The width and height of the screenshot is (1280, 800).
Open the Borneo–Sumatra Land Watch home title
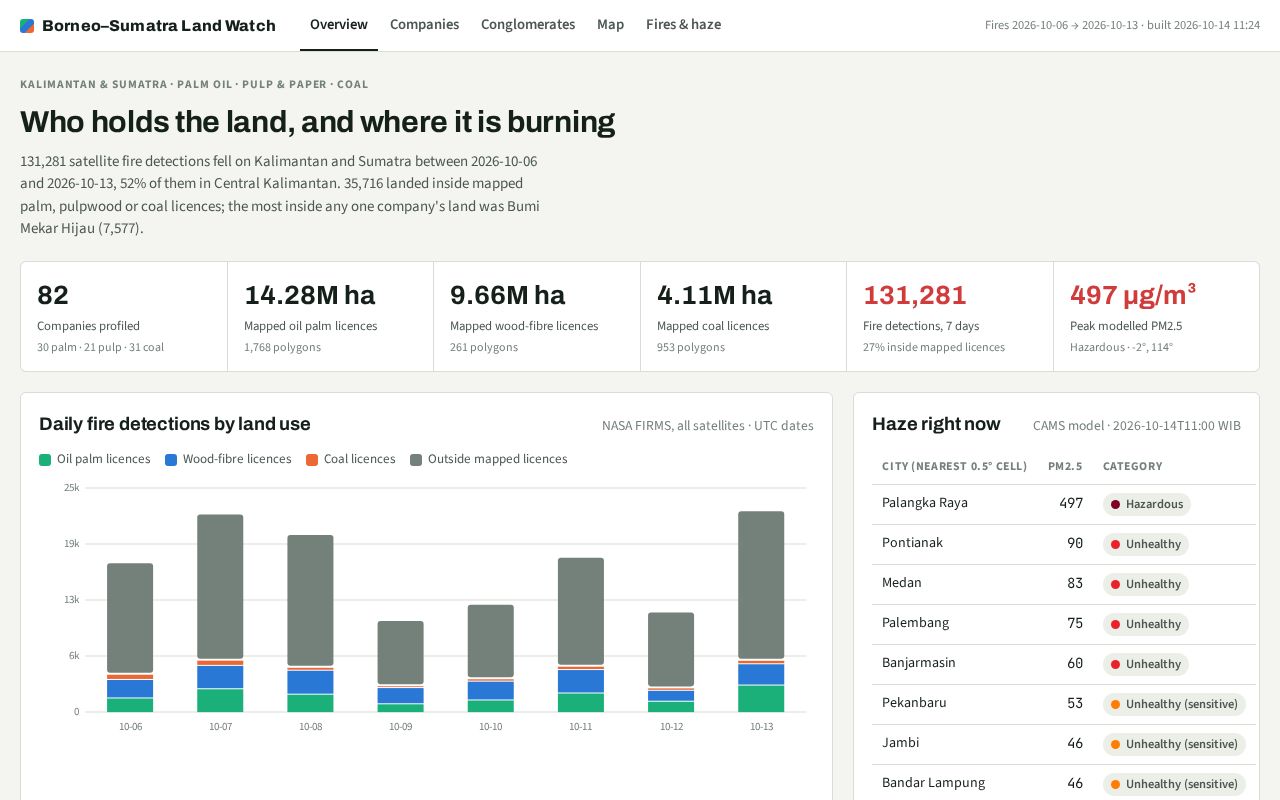(159, 26)
